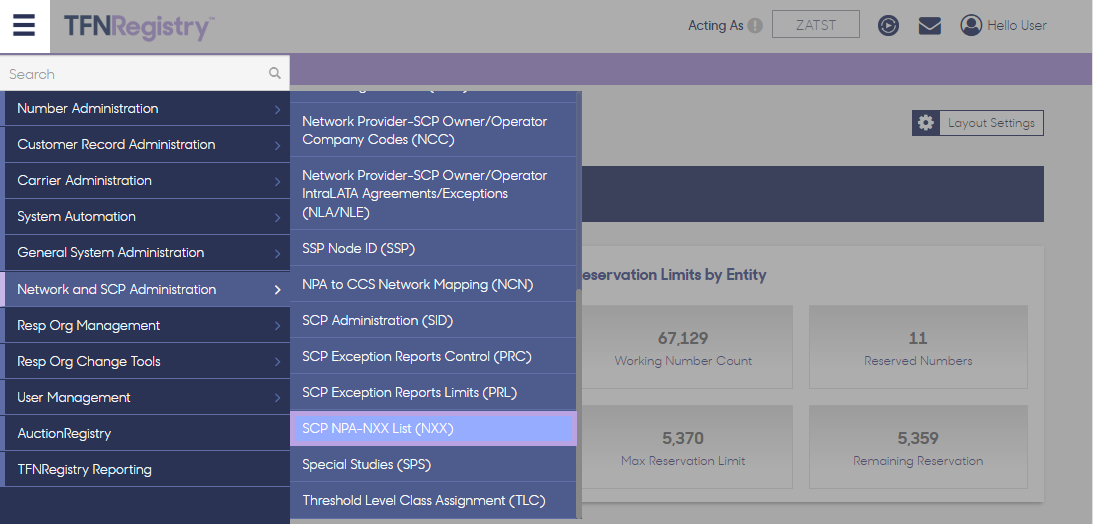
Task: Select Carrier Administration menu item
Action: coord(145,180)
